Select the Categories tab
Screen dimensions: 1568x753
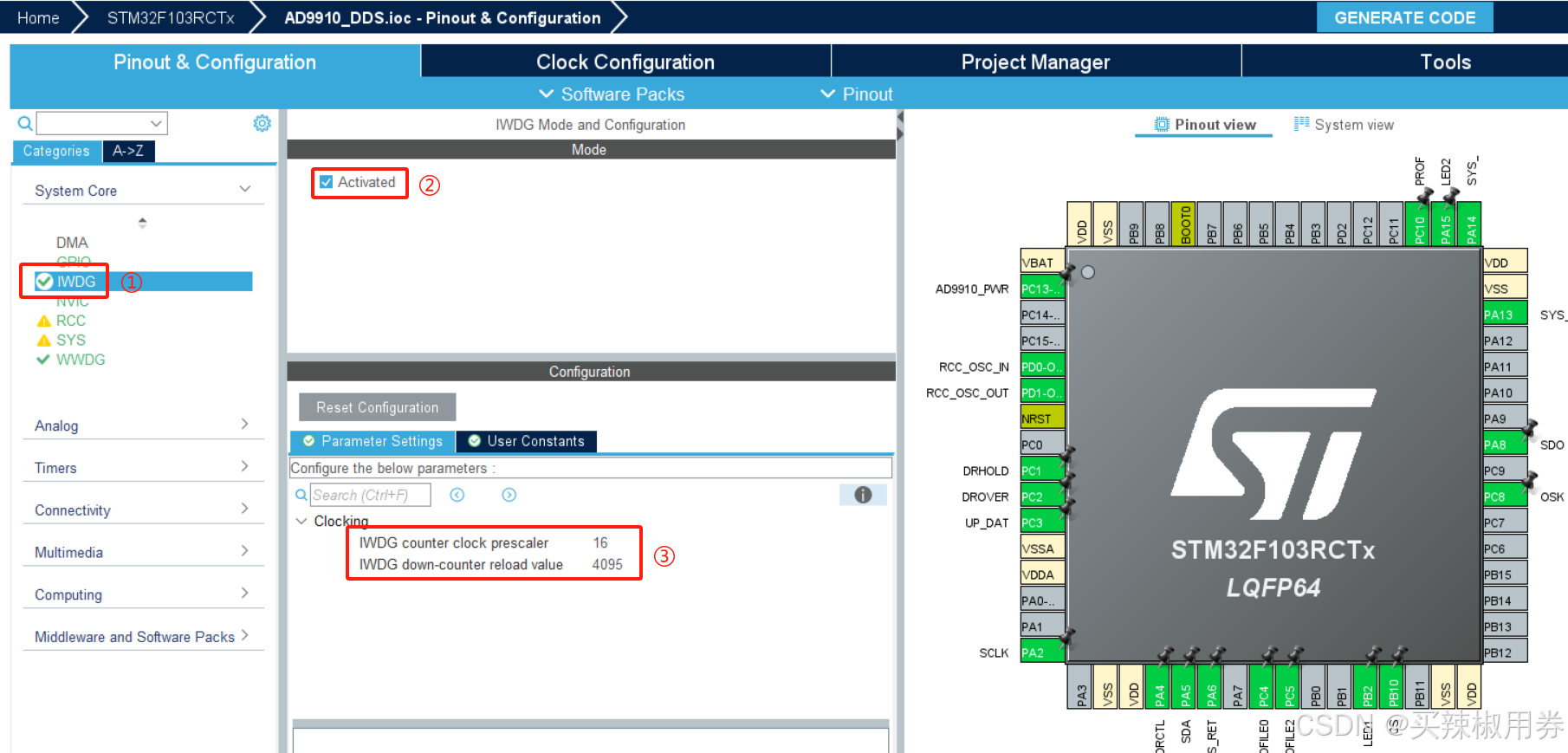pos(56,151)
